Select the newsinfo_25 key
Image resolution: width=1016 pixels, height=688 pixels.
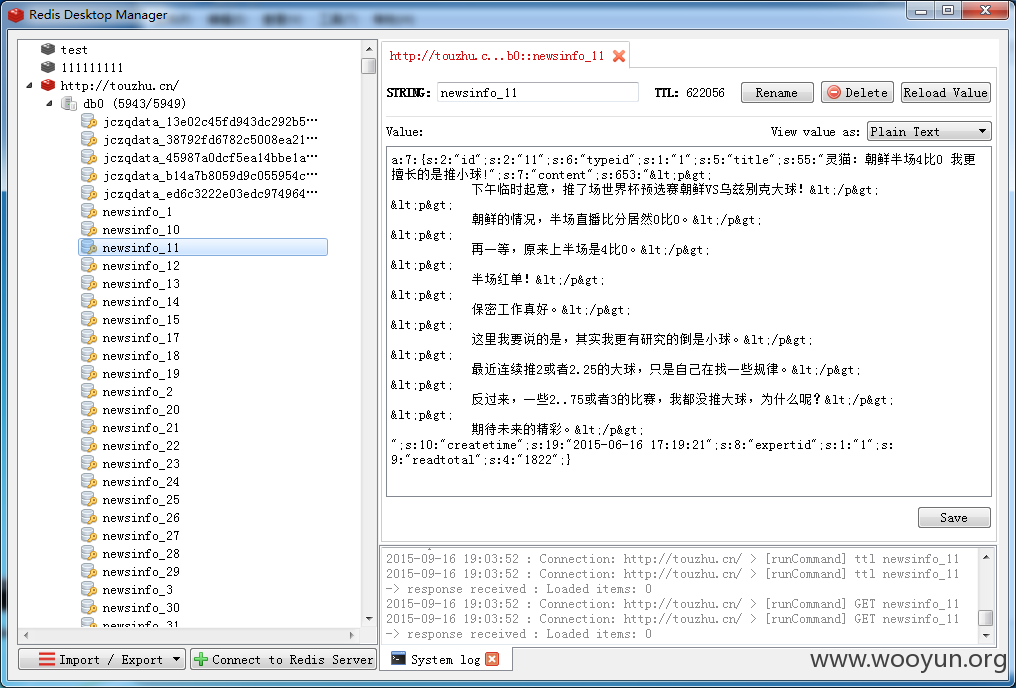[x=141, y=500]
